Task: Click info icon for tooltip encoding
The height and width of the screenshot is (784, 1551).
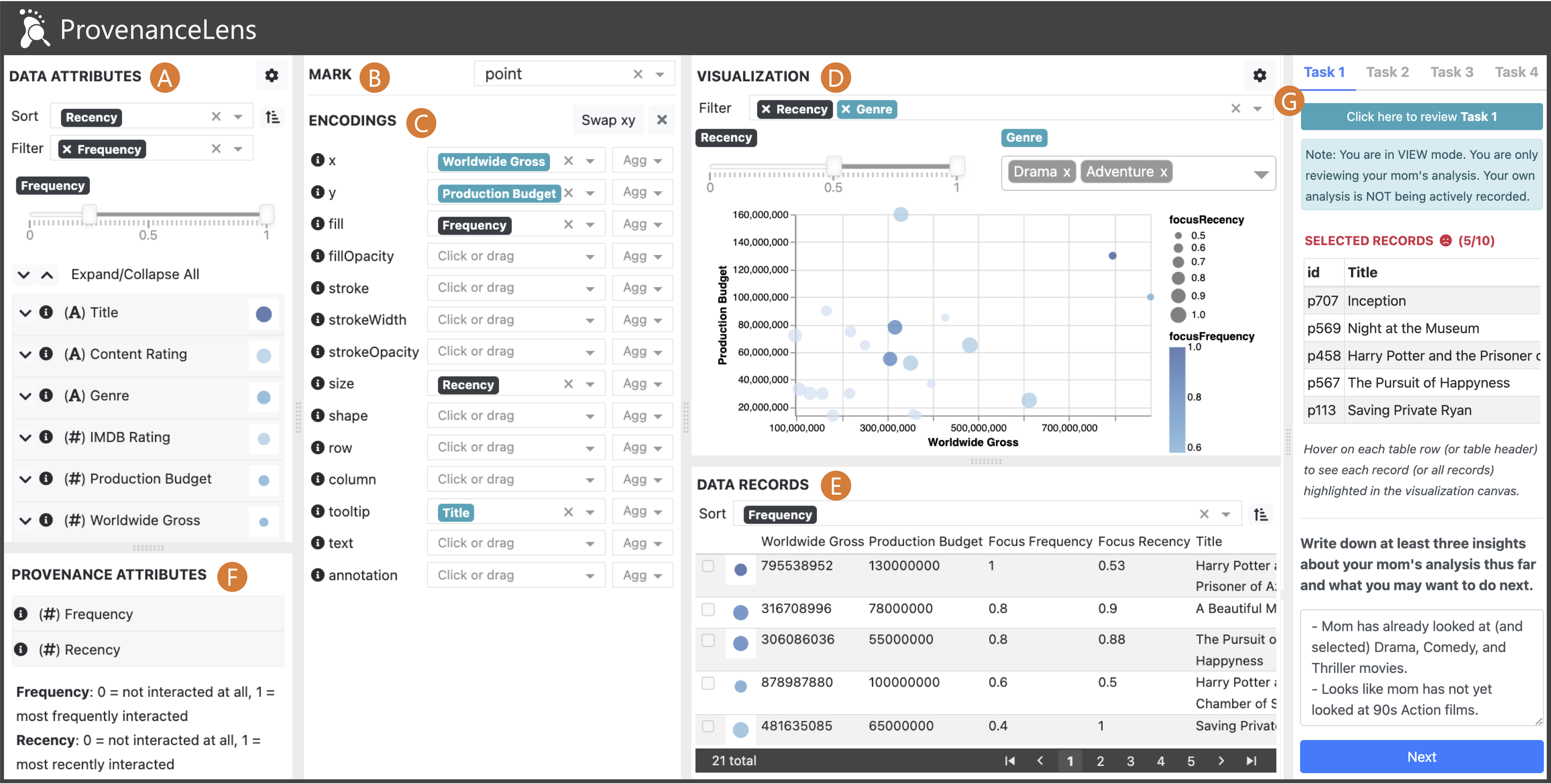Action: (x=317, y=511)
